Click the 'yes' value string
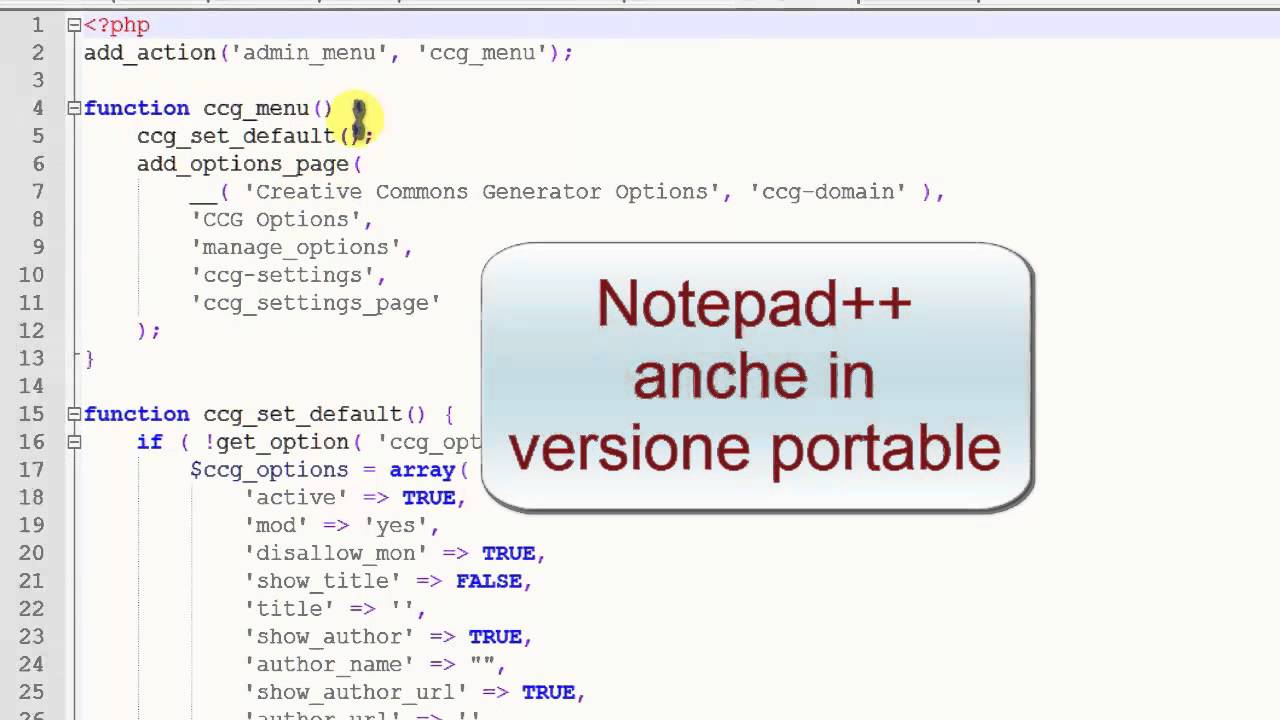The image size is (1280, 720). [x=396, y=525]
